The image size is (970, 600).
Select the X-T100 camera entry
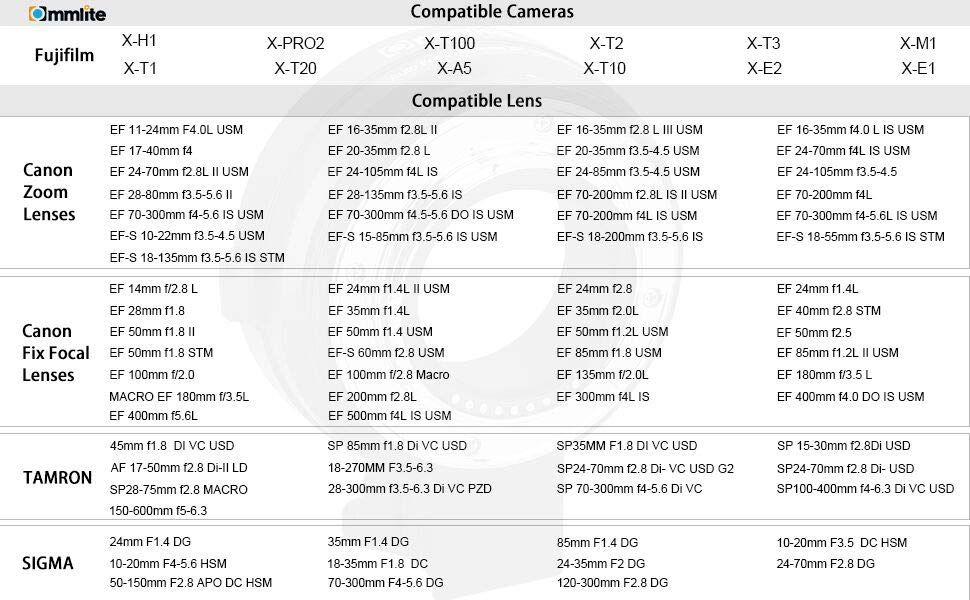point(449,43)
